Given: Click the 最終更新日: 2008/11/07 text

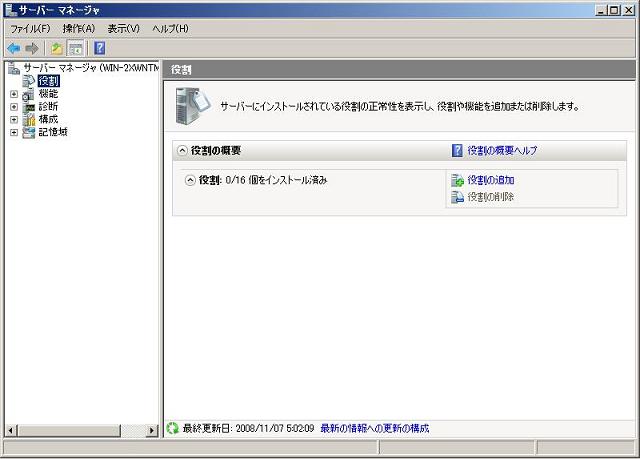Looking at the screenshot, I should point(248,428).
